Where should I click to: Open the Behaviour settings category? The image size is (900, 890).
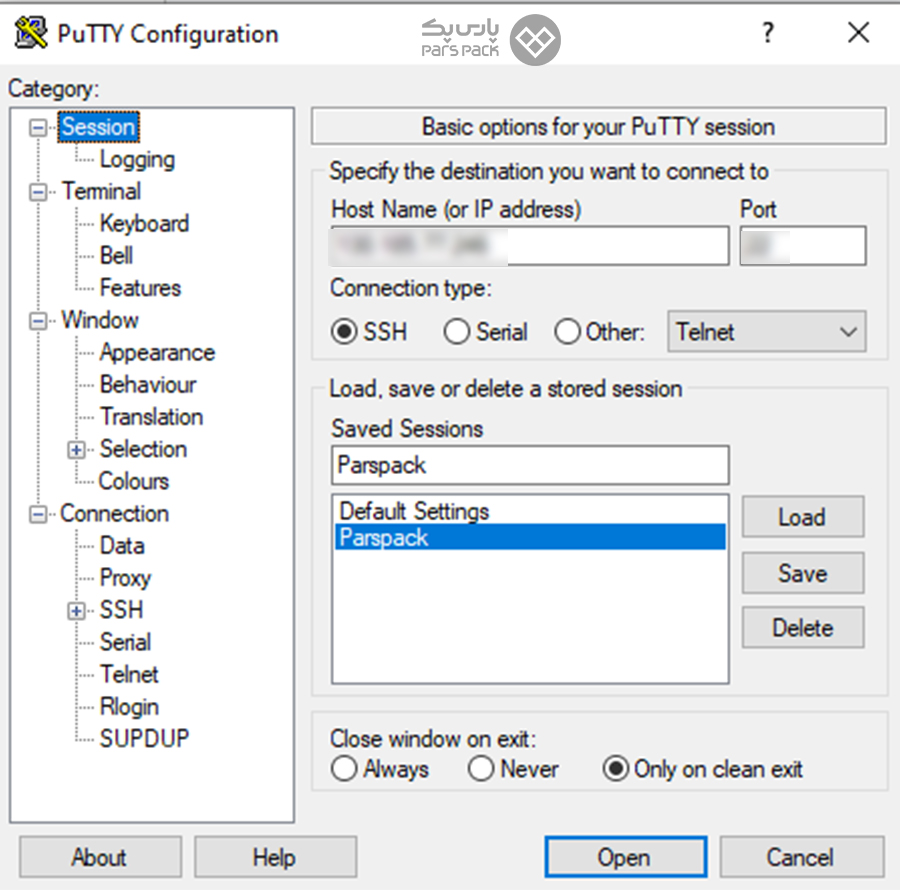coord(148,385)
